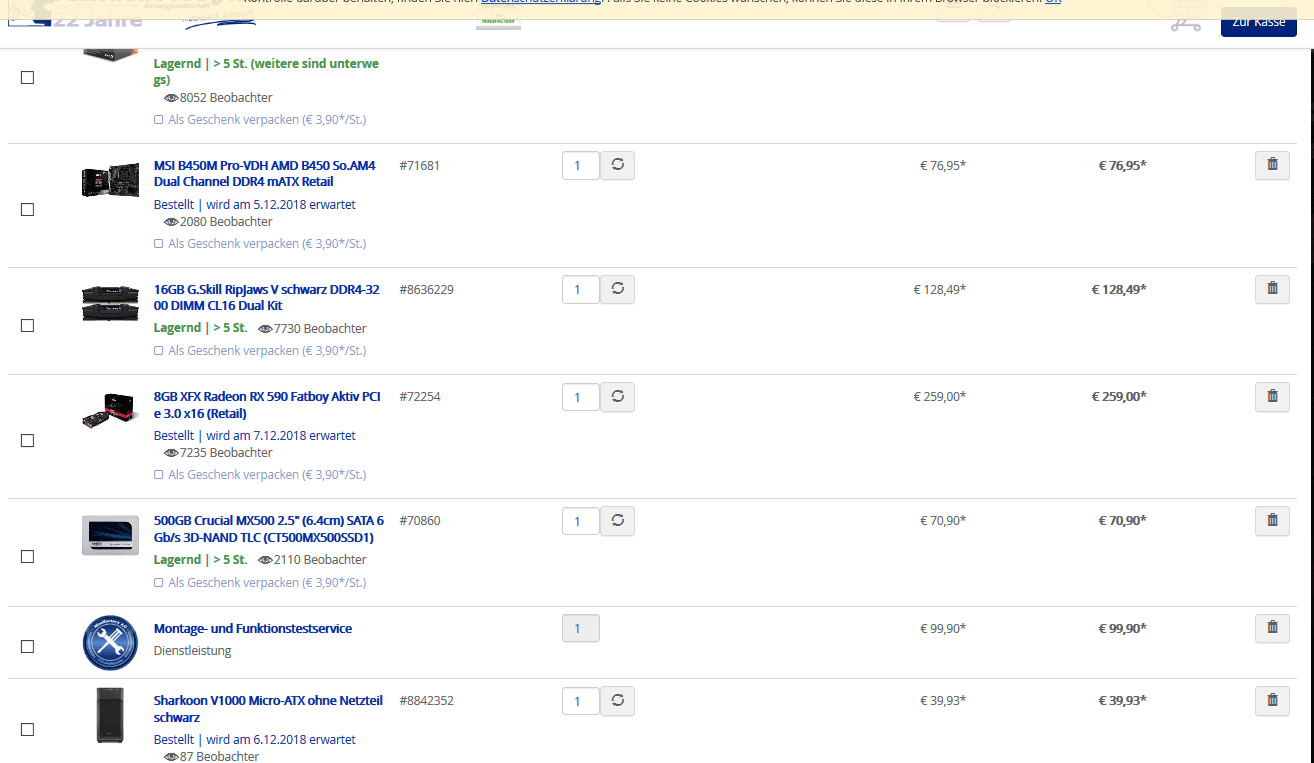
Task: Click article number #72254
Action: 419,397
